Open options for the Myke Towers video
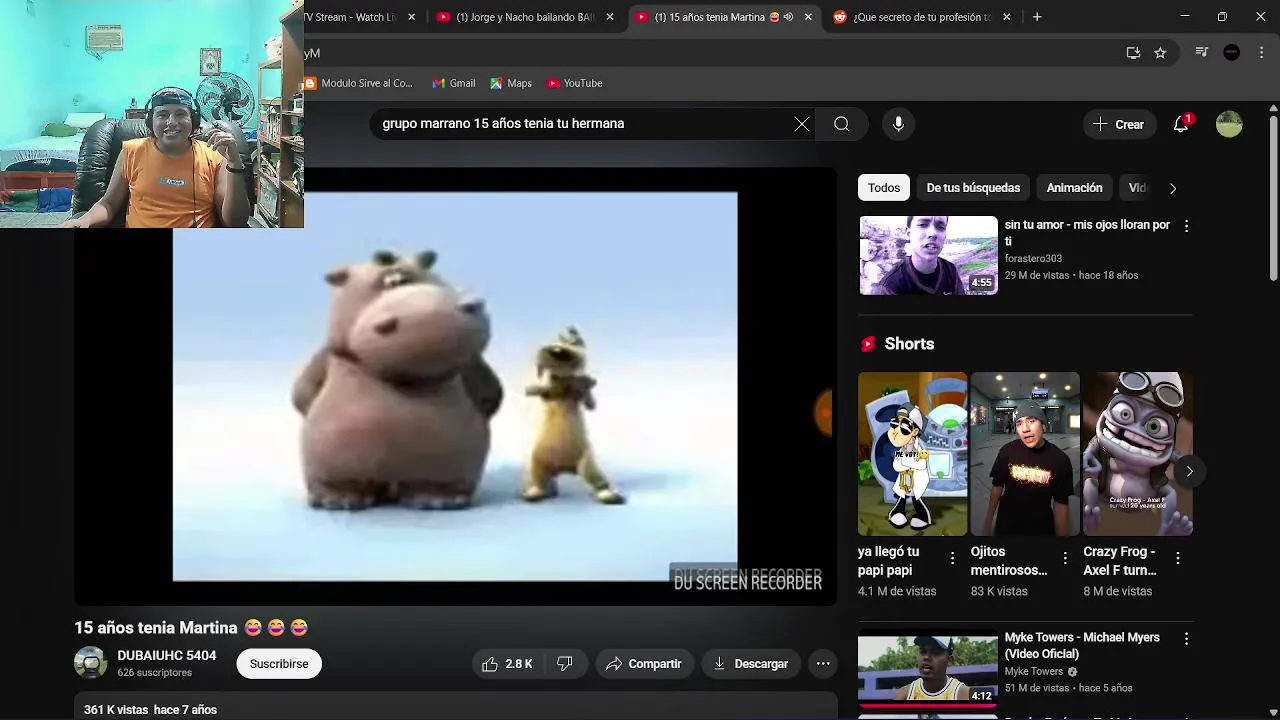This screenshot has height=720, width=1280. tap(1186, 639)
